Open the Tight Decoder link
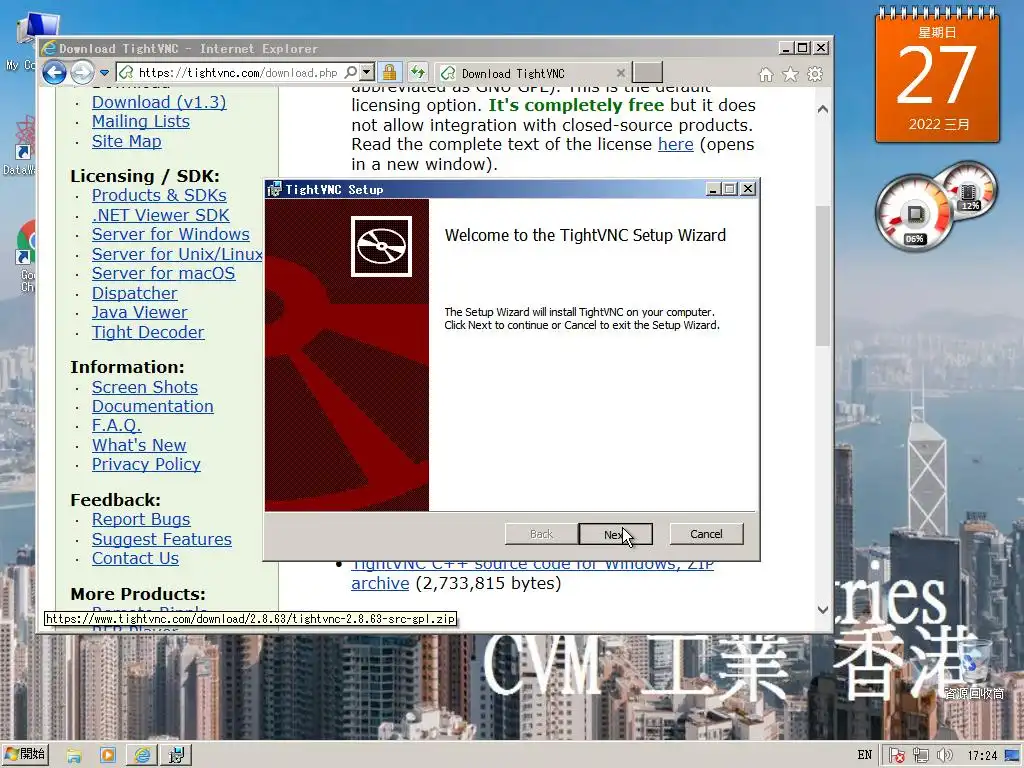Viewport: 1024px width, 768px height. click(x=148, y=332)
